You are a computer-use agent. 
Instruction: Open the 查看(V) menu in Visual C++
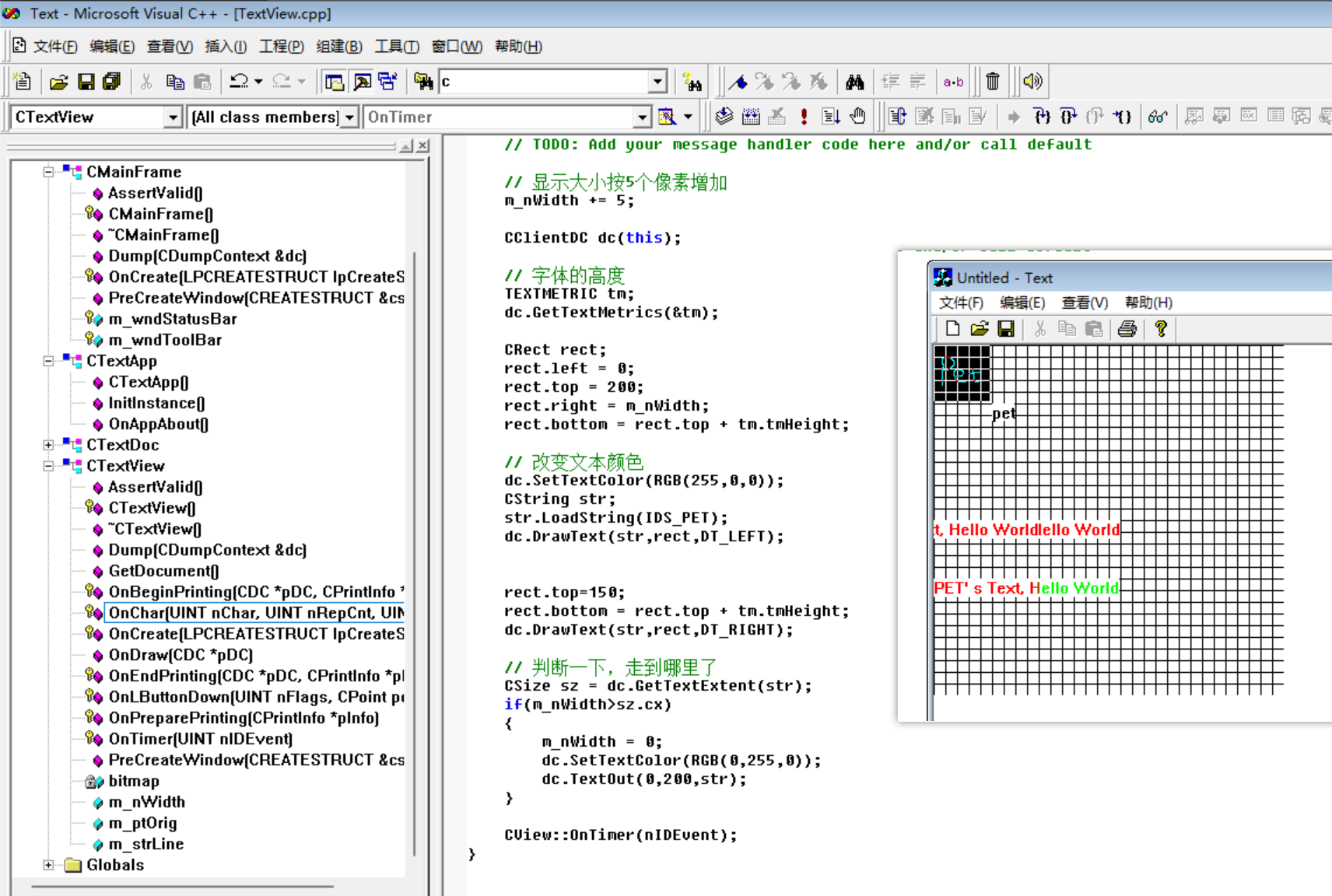[x=170, y=47]
